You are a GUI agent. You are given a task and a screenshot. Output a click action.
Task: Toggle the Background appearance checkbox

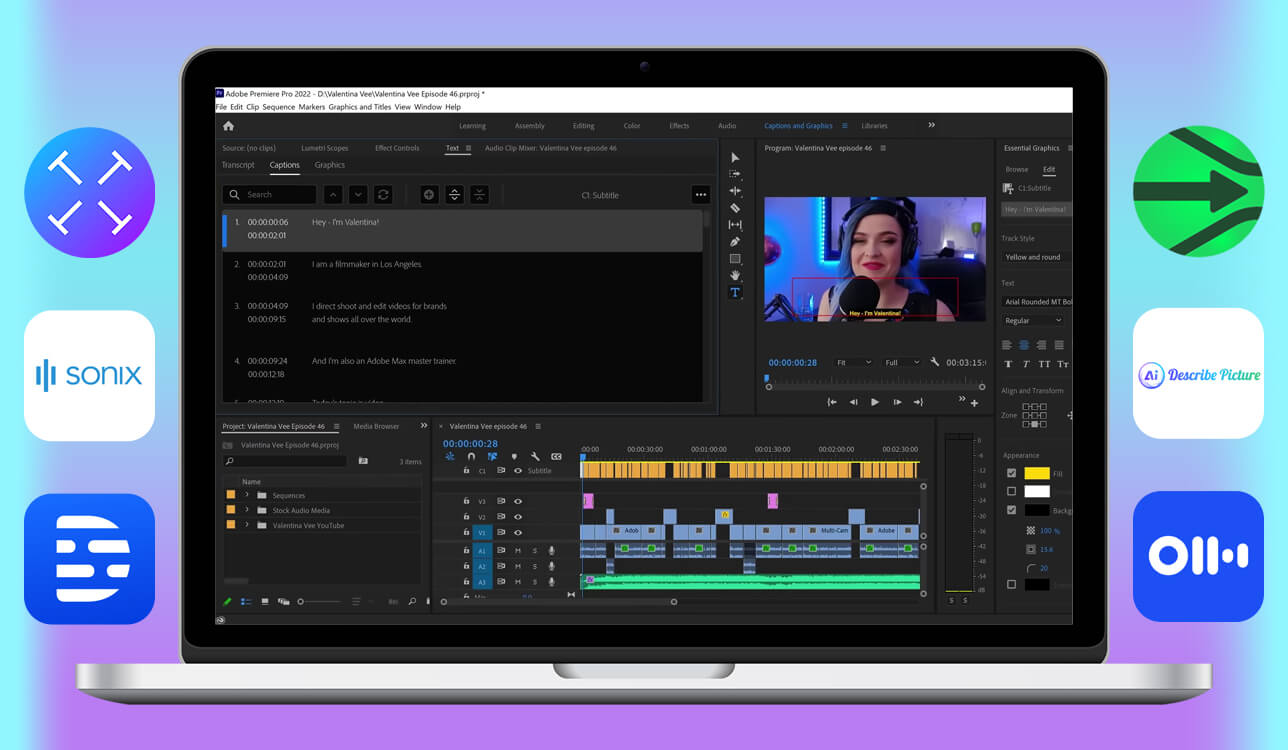click(1011, 510)
